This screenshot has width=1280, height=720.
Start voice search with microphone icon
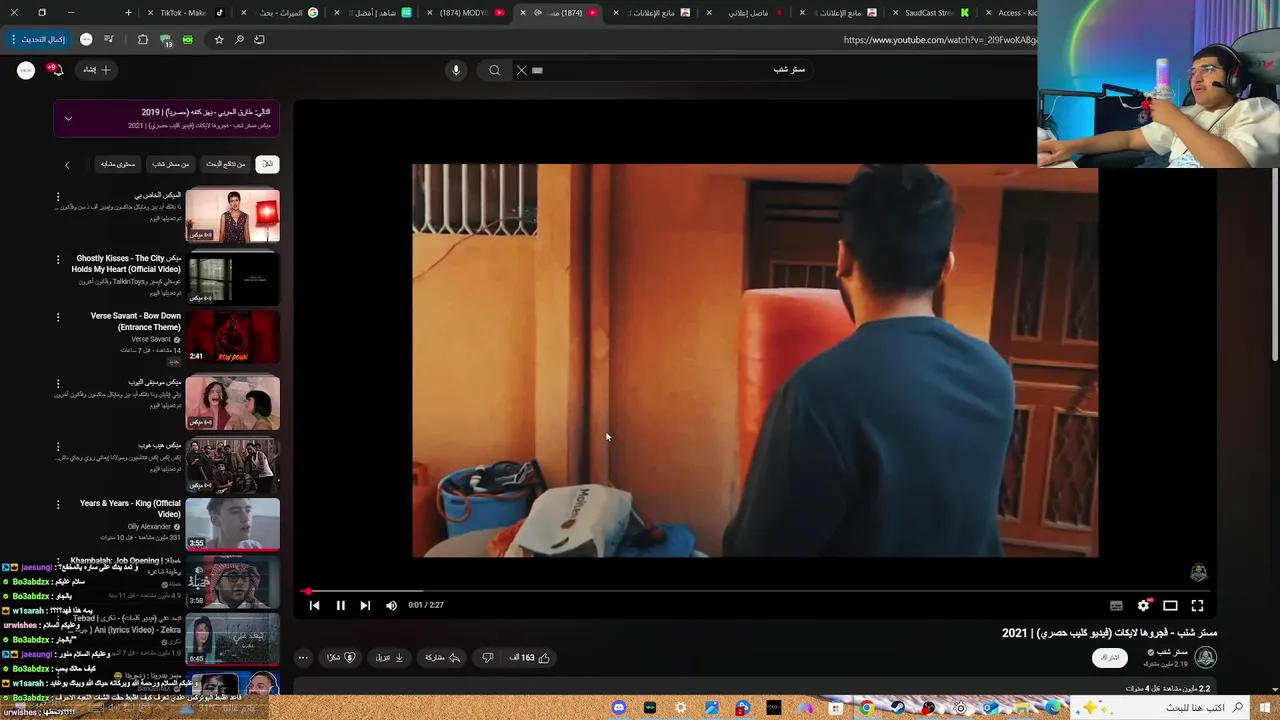coord(456,70)
